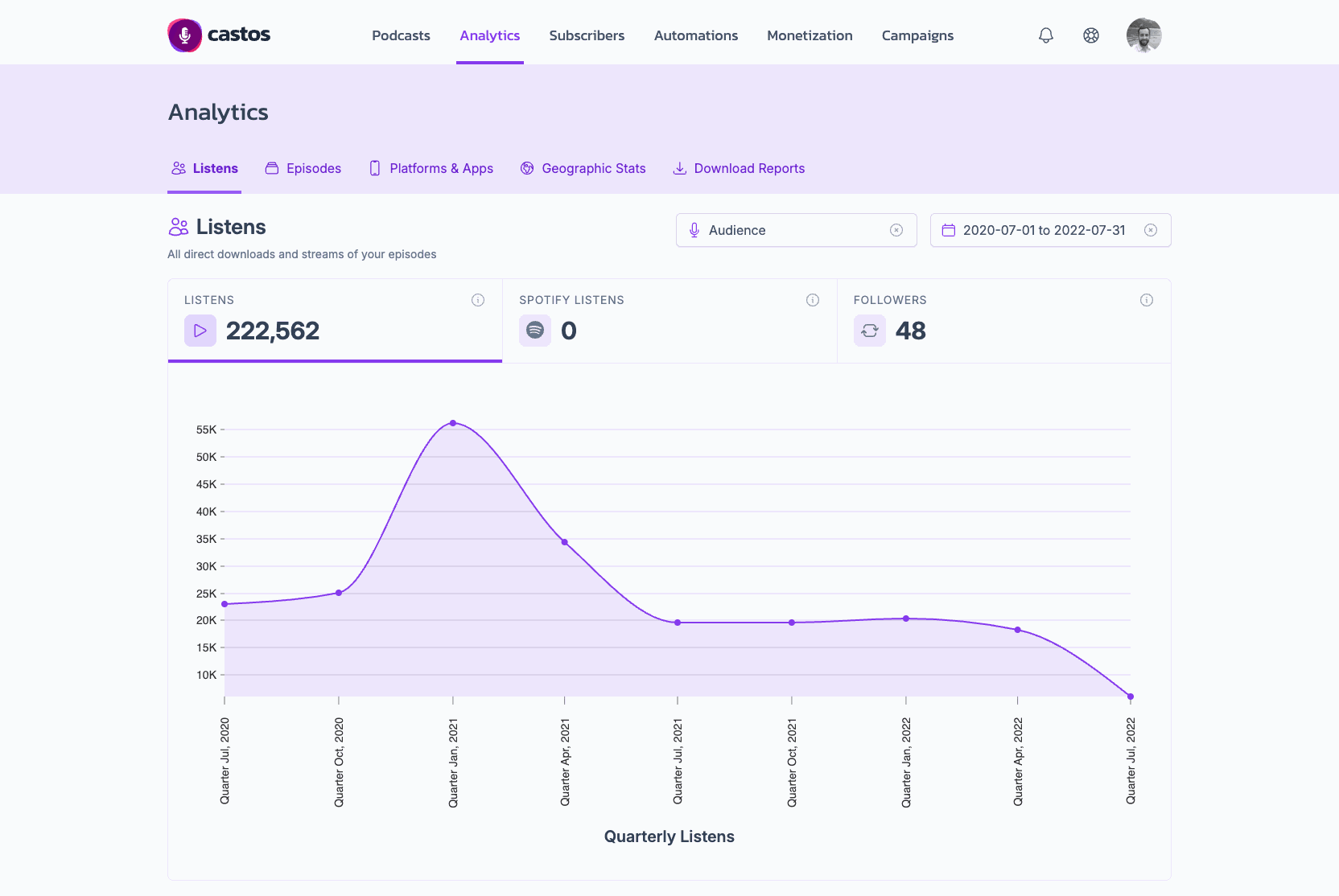Switch to Platforms & Apps tab
Image resolution: width=1339 pixels, height=896 pixels.
click(431, 168)
